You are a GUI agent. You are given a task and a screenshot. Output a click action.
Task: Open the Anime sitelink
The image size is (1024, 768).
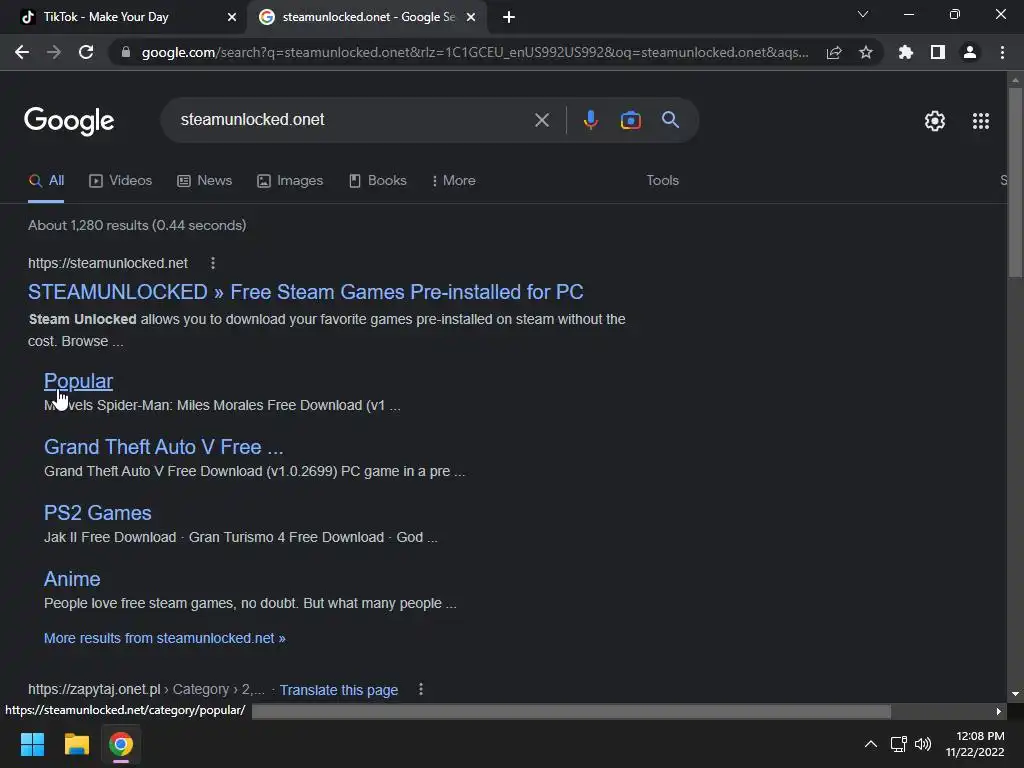click(x=72, y=579)
